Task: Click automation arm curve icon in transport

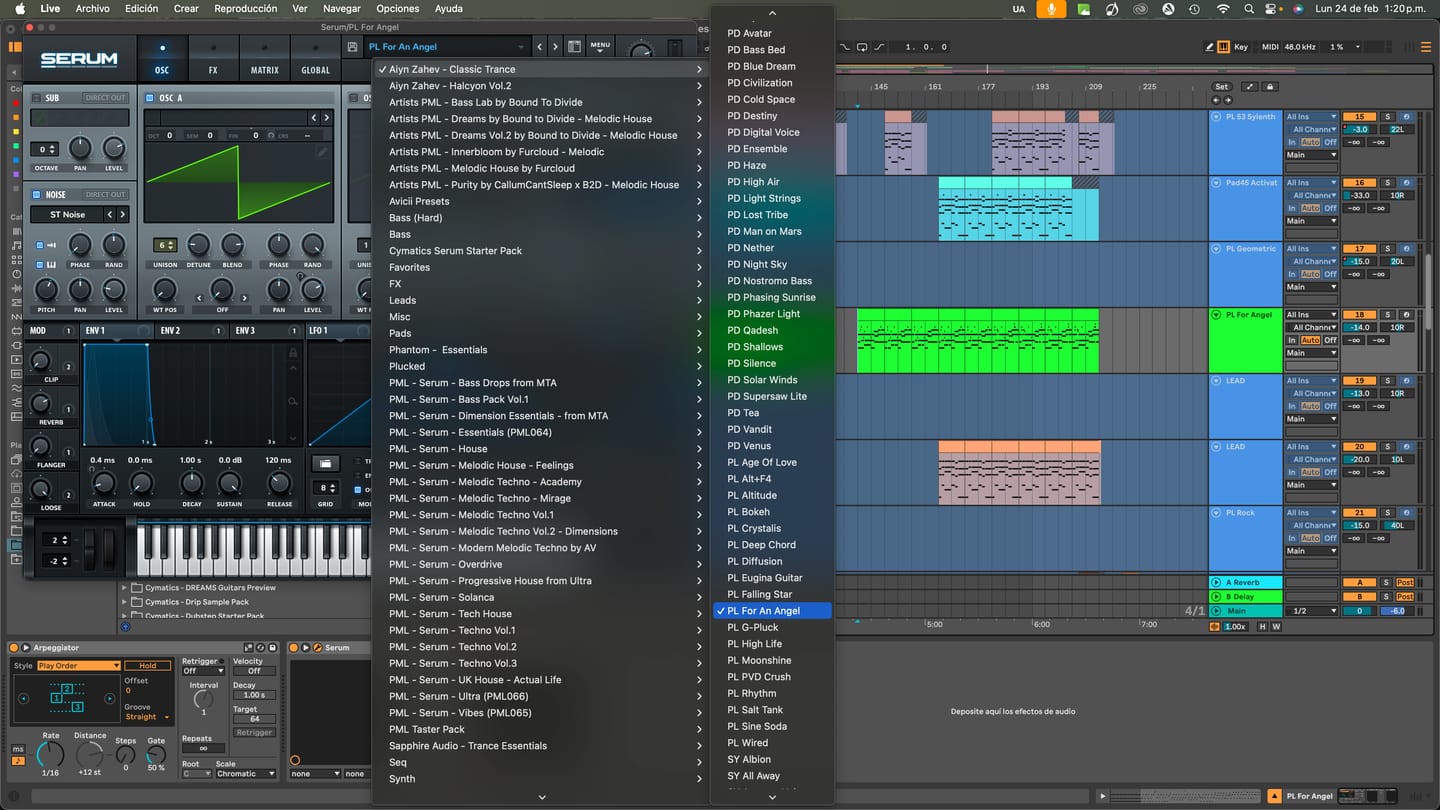Action: coord(879,47)
